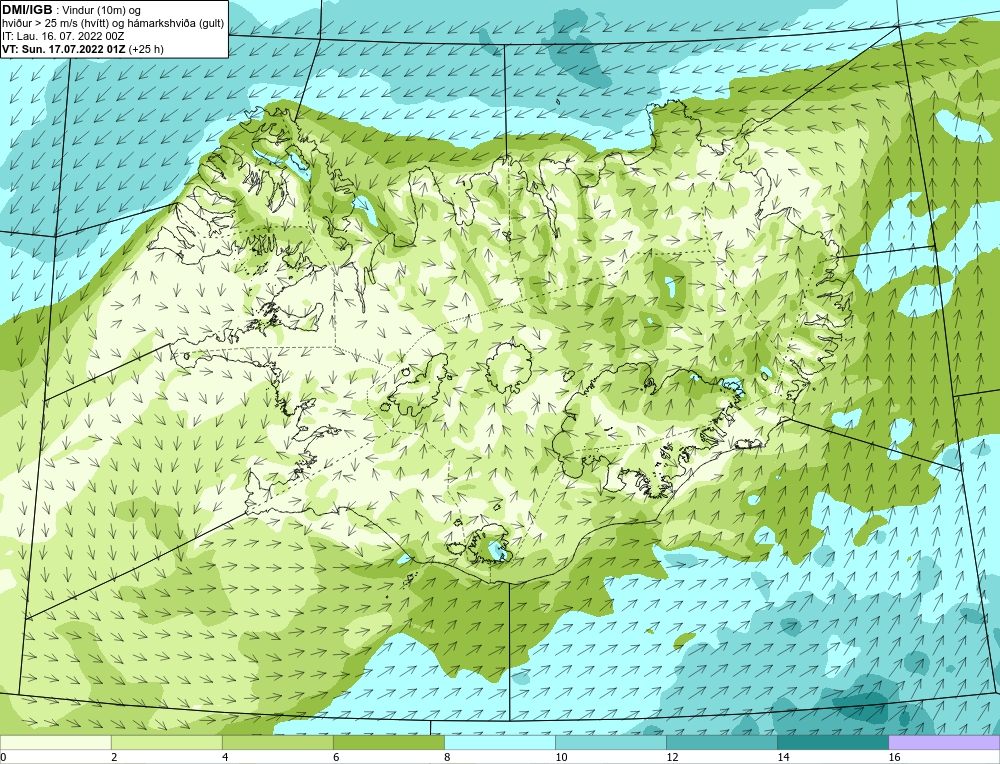Click the legend label '12'

(672, 757)
